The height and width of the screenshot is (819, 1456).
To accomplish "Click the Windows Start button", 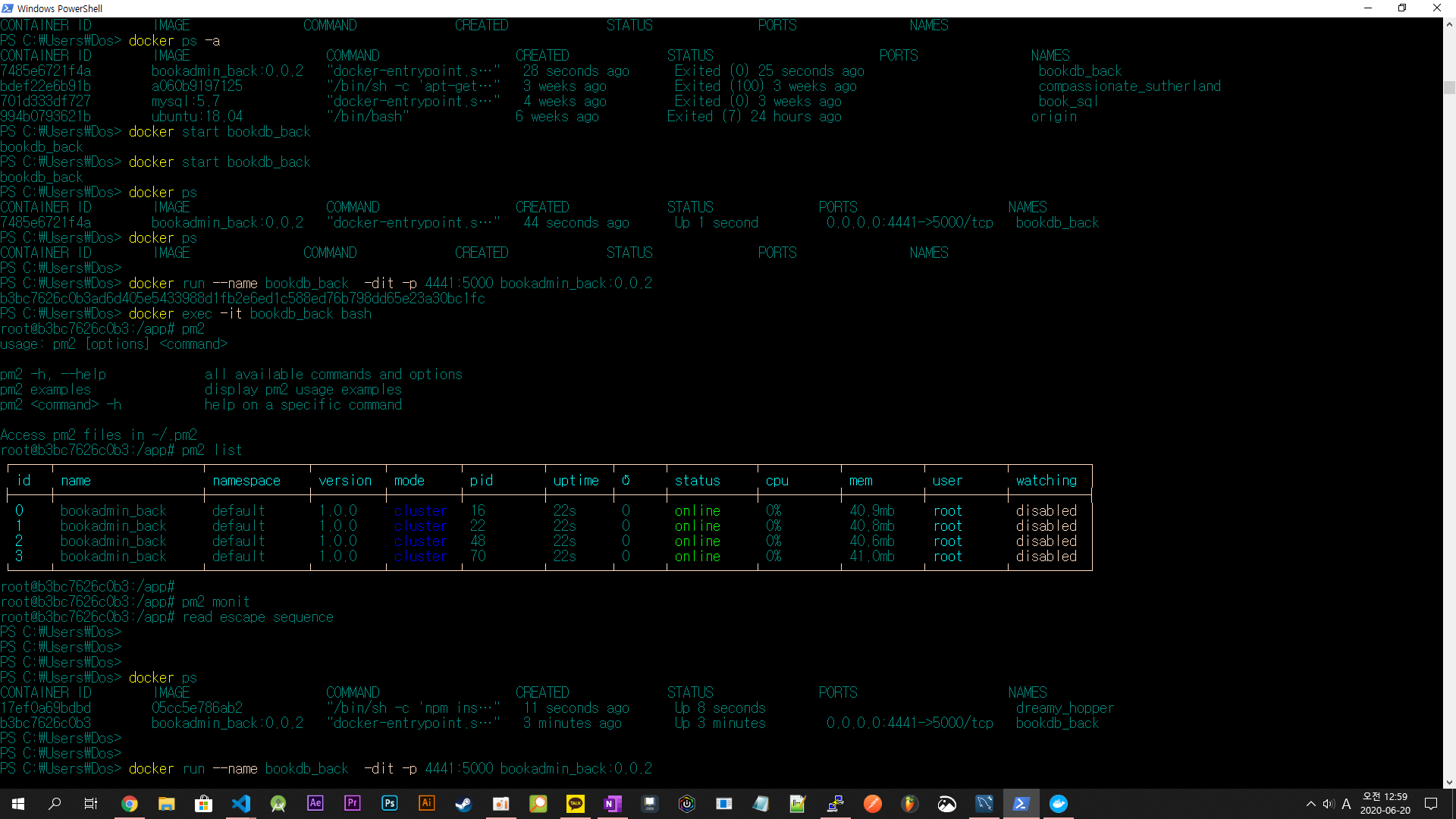I will pos(18,804).
